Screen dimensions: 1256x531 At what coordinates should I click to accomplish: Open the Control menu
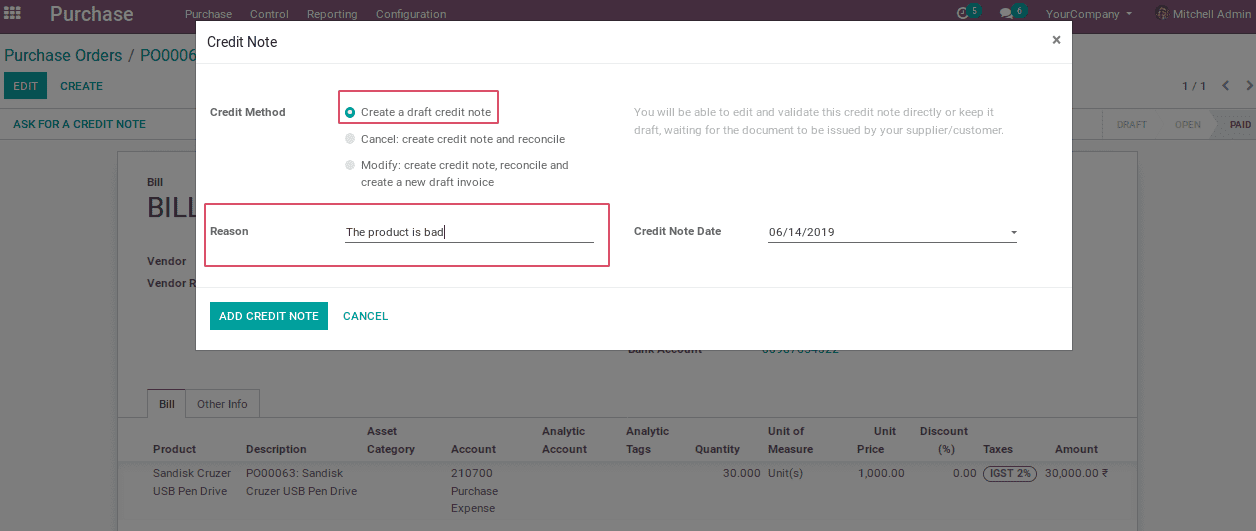coord(269,14)
